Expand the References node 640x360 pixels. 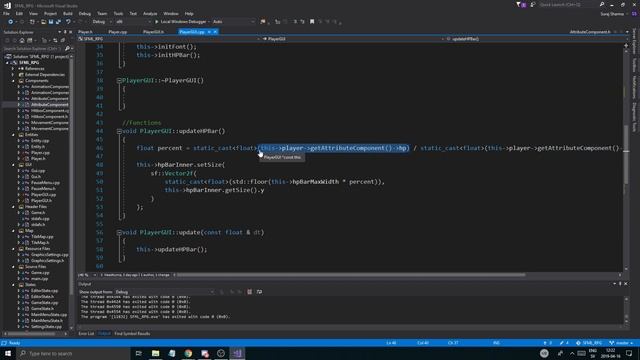click(x=13, y=69)
